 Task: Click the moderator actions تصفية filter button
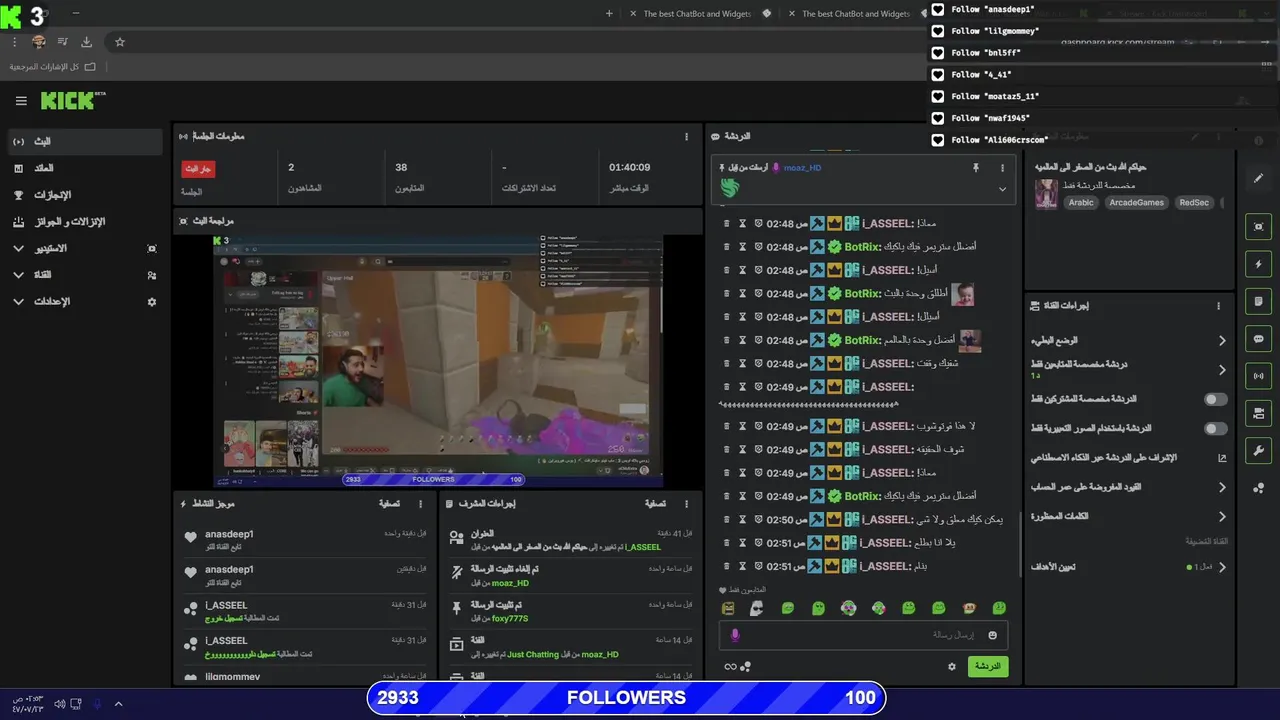coord(656,504)
